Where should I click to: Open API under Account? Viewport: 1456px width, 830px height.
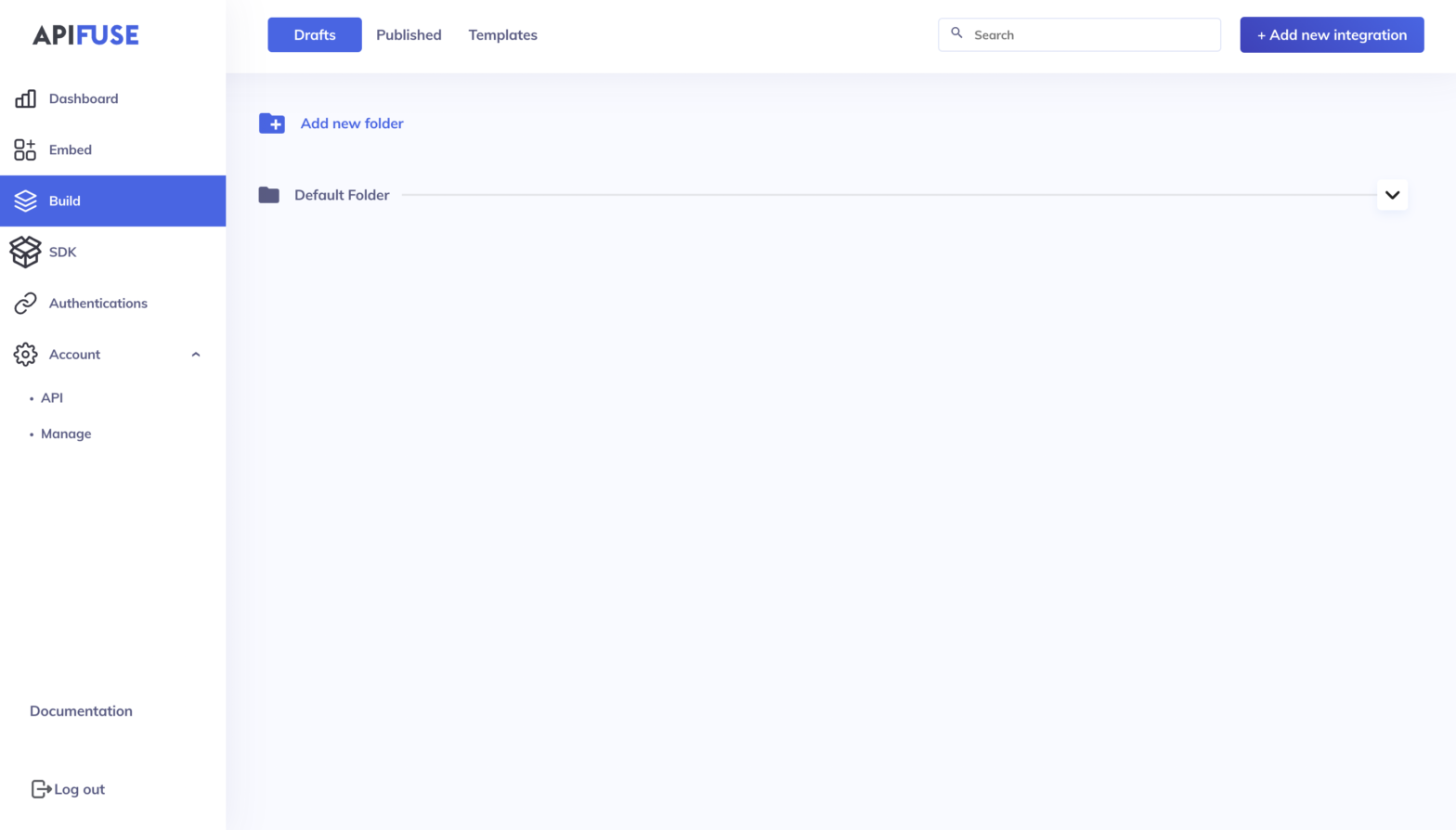[52, 397]
